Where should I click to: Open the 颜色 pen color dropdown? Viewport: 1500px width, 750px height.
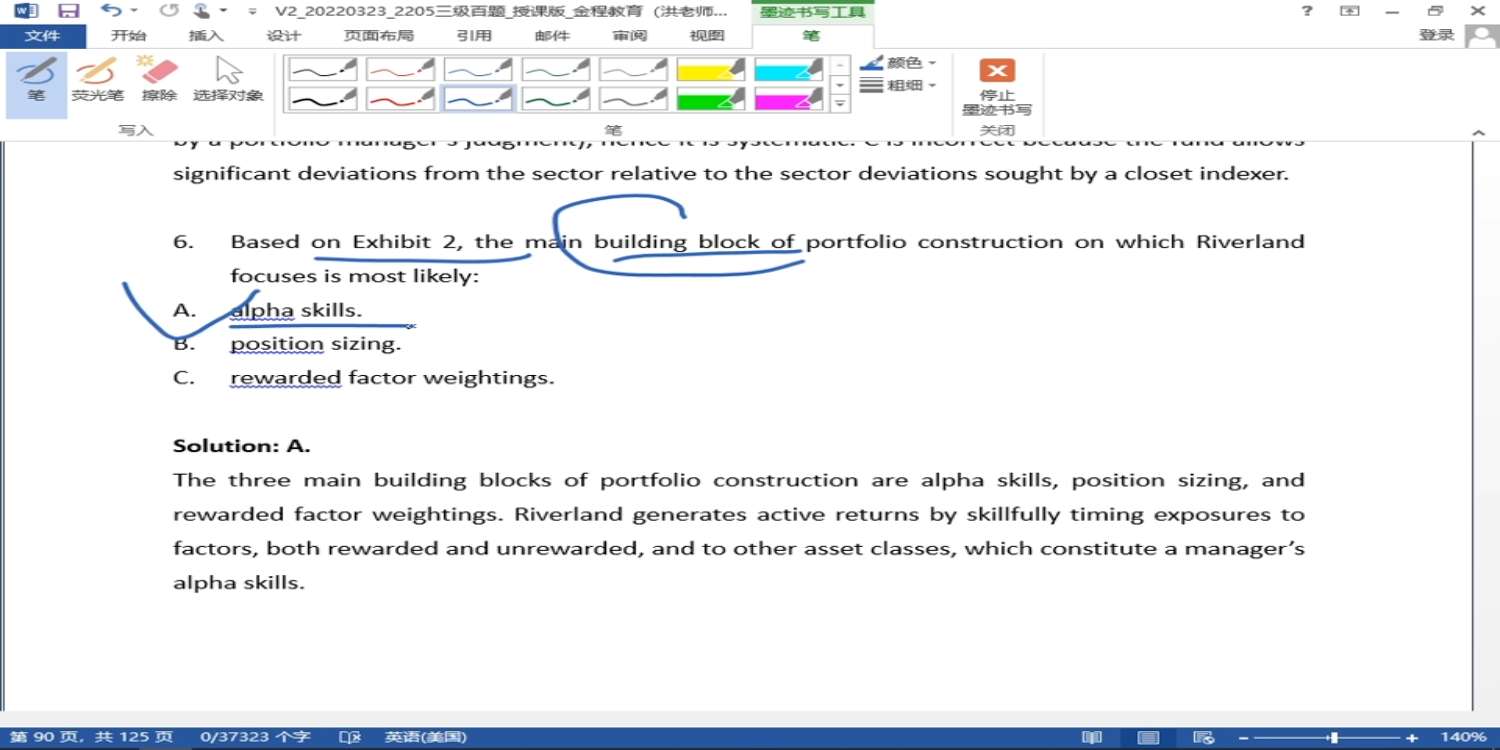pyautogui.click(x=898, y=63)
